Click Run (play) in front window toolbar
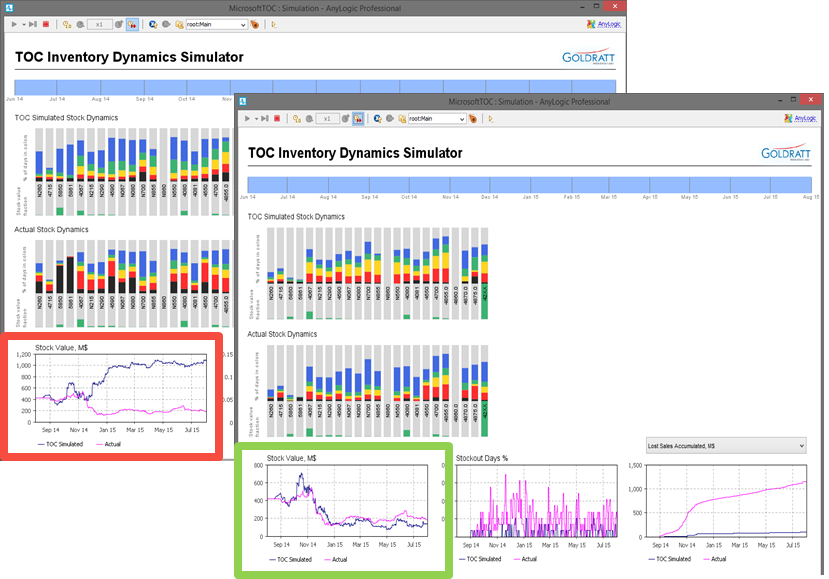The width and height of the screenshot is (829, 579). 247,118
